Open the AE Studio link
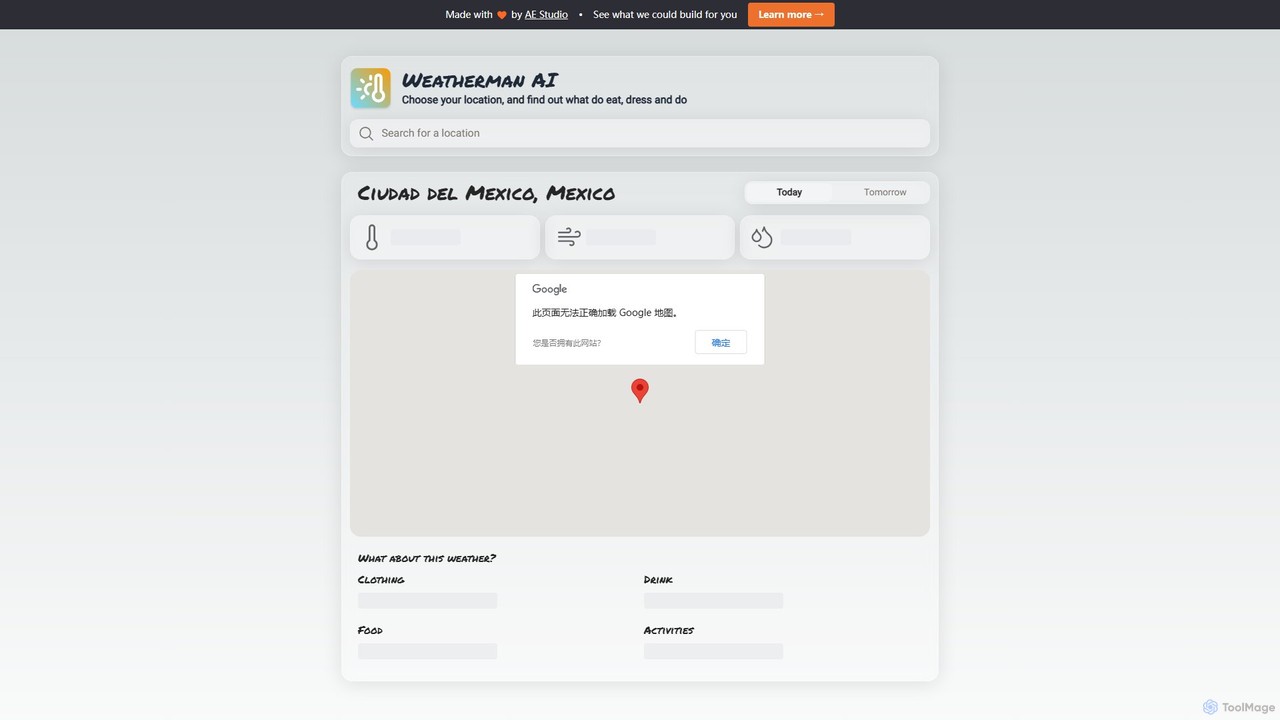Viewport: 1280px width, 720px height. [x=546, y=14]
